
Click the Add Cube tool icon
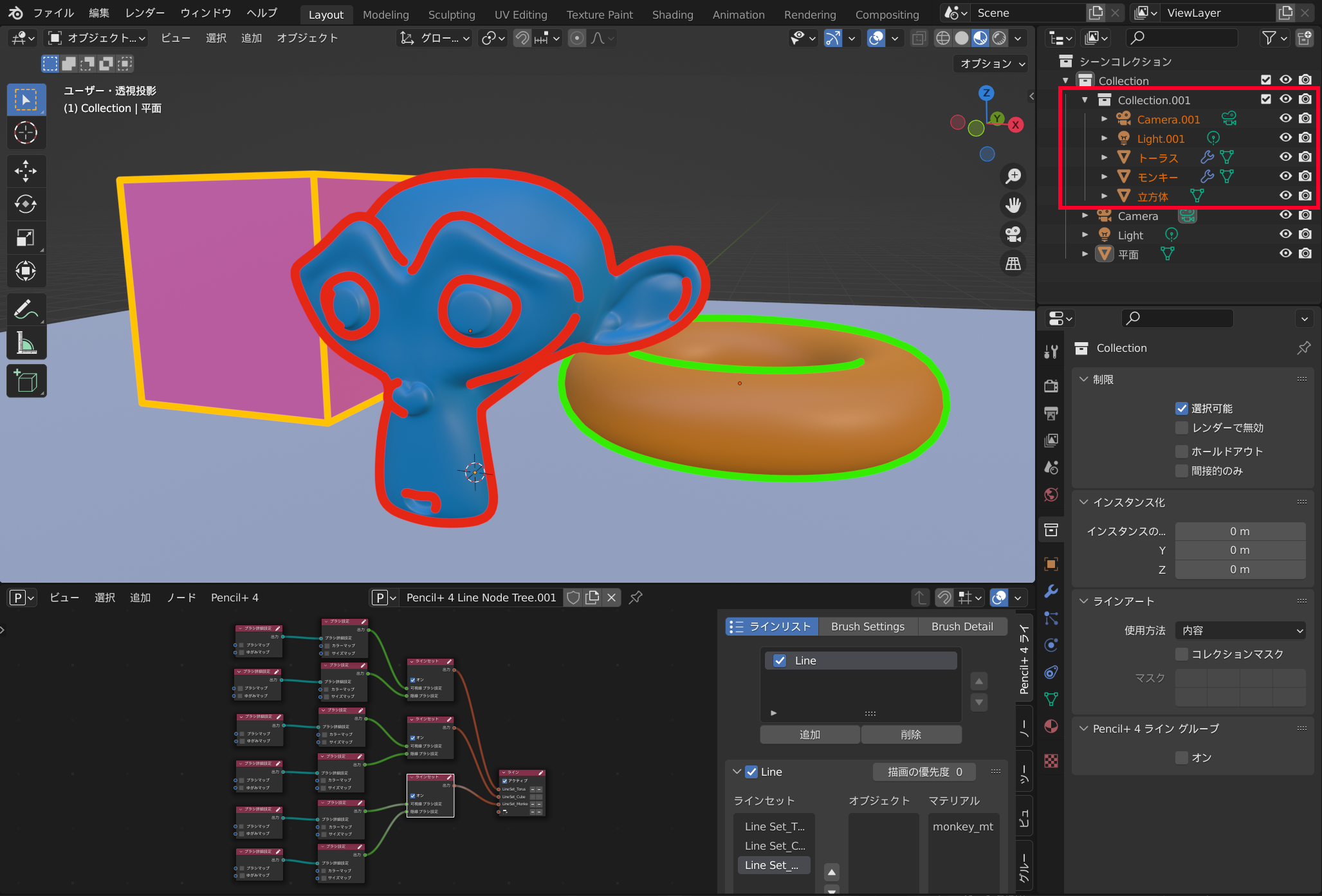tap(26, 381)
